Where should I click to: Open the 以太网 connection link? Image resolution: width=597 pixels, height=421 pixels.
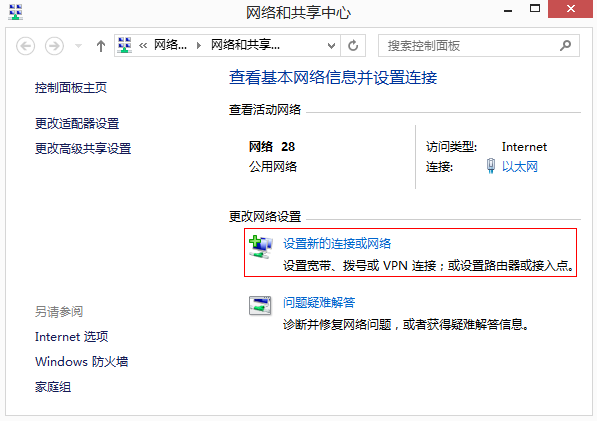[519, 166]
